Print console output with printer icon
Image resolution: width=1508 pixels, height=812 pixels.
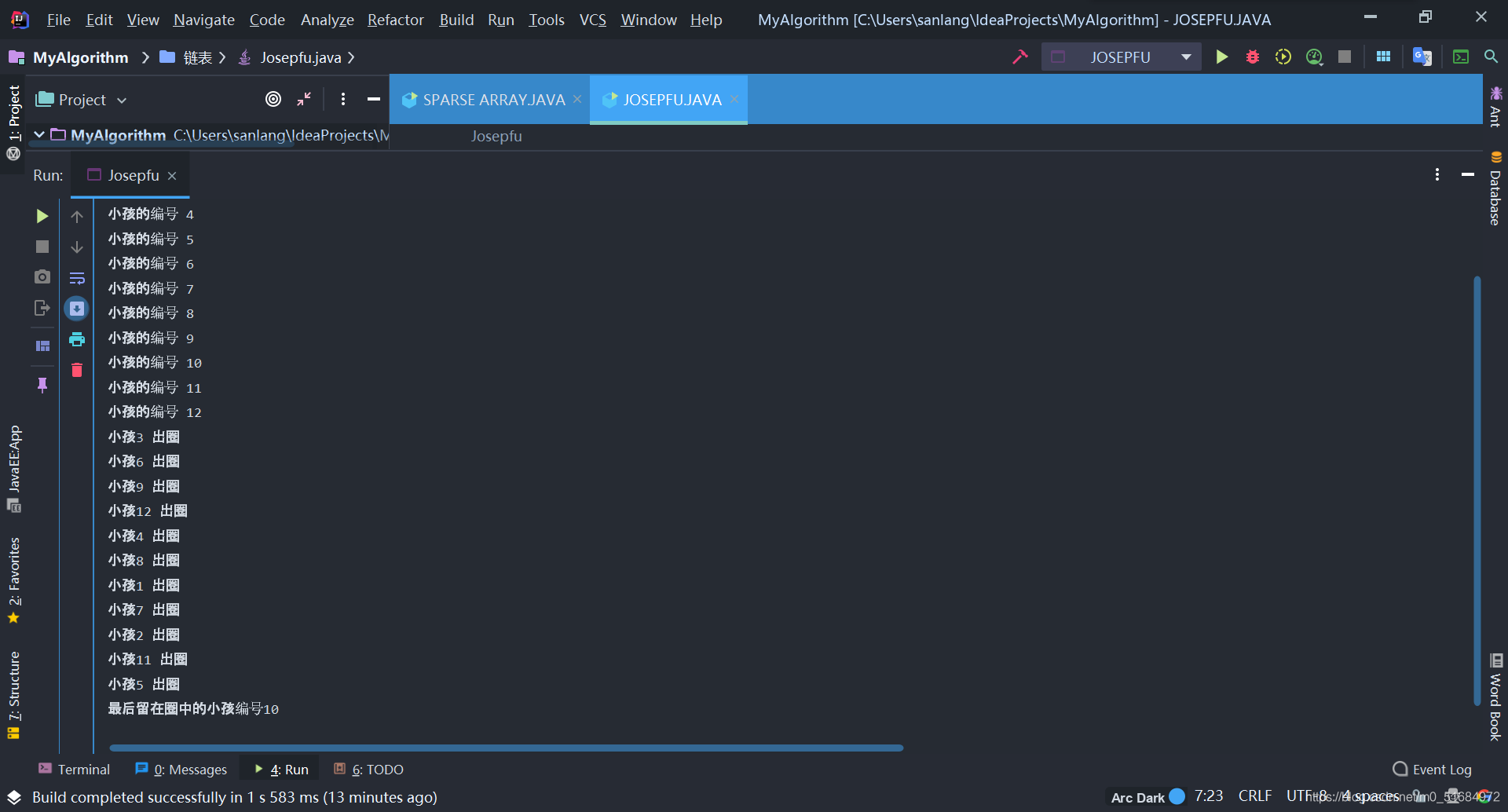pos(77,339)
